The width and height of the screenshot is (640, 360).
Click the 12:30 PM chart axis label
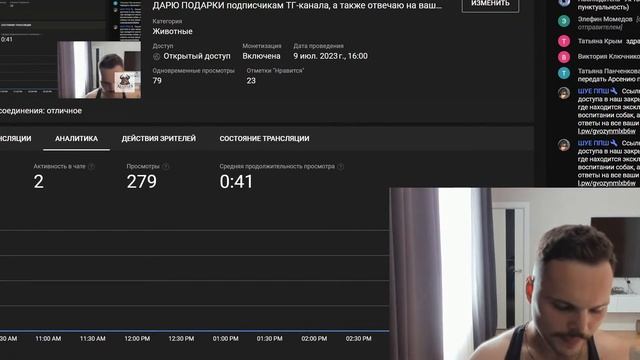181,339
